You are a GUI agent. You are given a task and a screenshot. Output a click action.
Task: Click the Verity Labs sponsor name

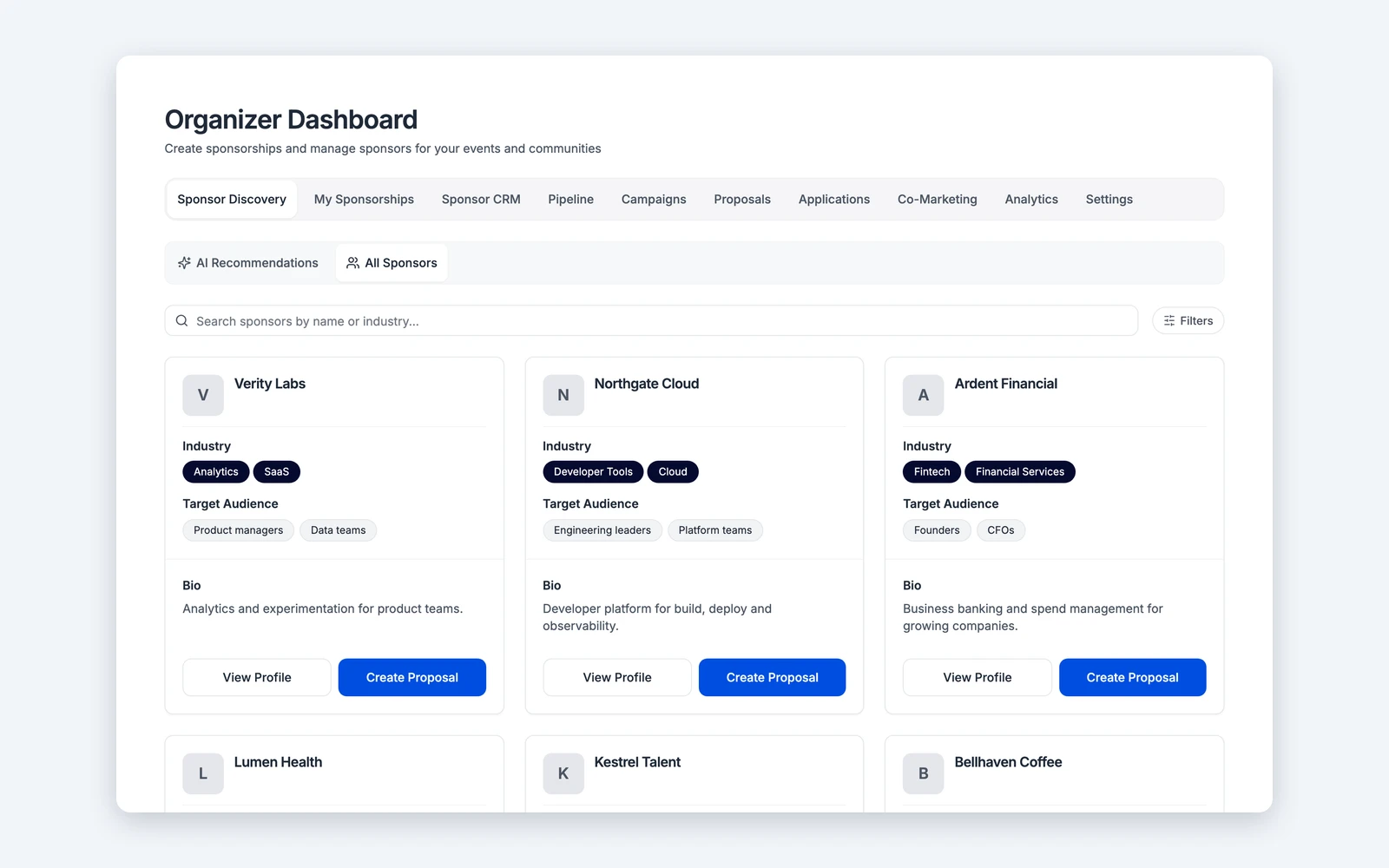[270, 384]
